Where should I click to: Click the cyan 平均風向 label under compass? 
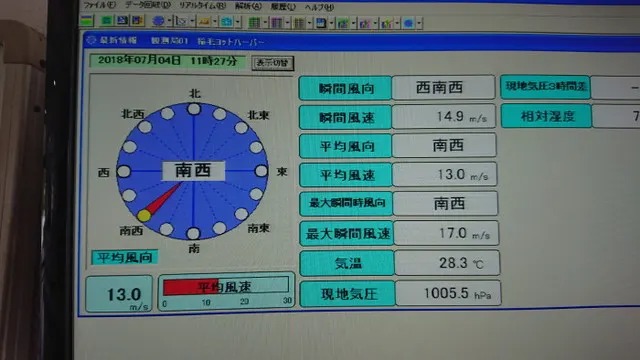coord(124,258)
